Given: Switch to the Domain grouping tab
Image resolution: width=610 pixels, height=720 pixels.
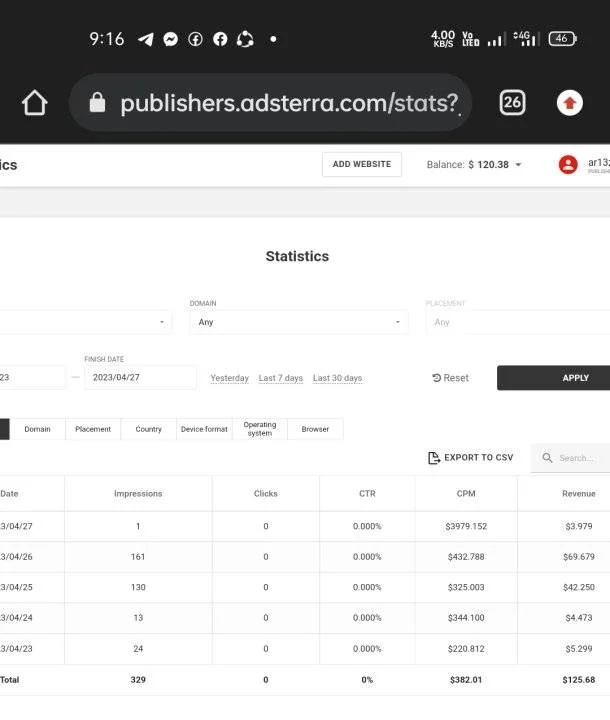Looking at the screenshot, I should [x=38, y=429].
